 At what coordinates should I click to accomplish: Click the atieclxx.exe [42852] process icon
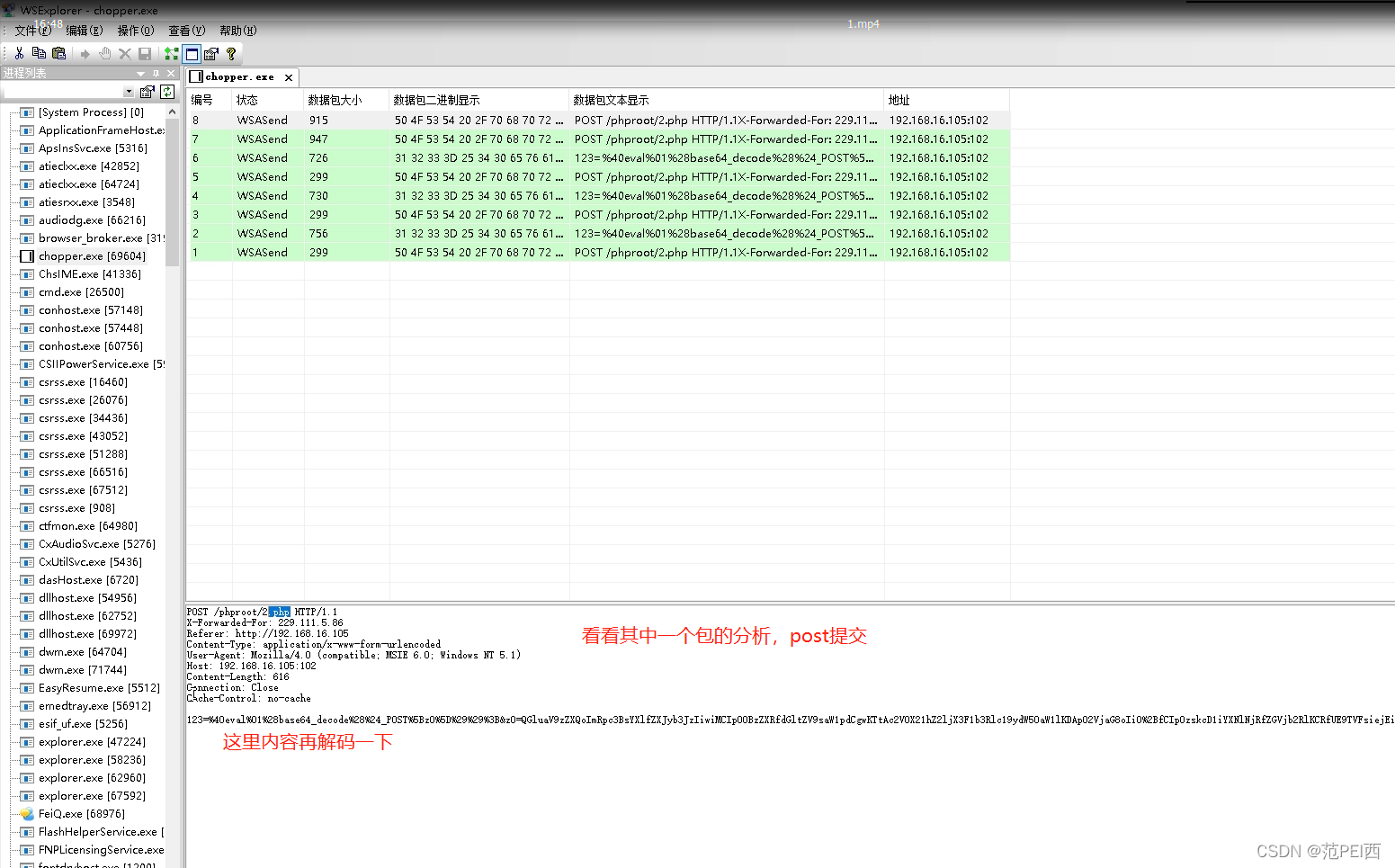click(x=27, y=166)
